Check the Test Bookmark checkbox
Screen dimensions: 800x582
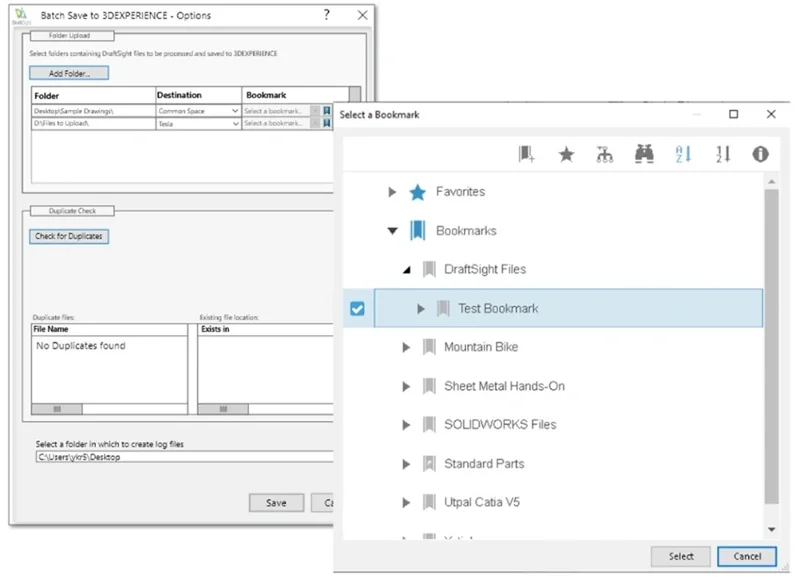(357, 308)
